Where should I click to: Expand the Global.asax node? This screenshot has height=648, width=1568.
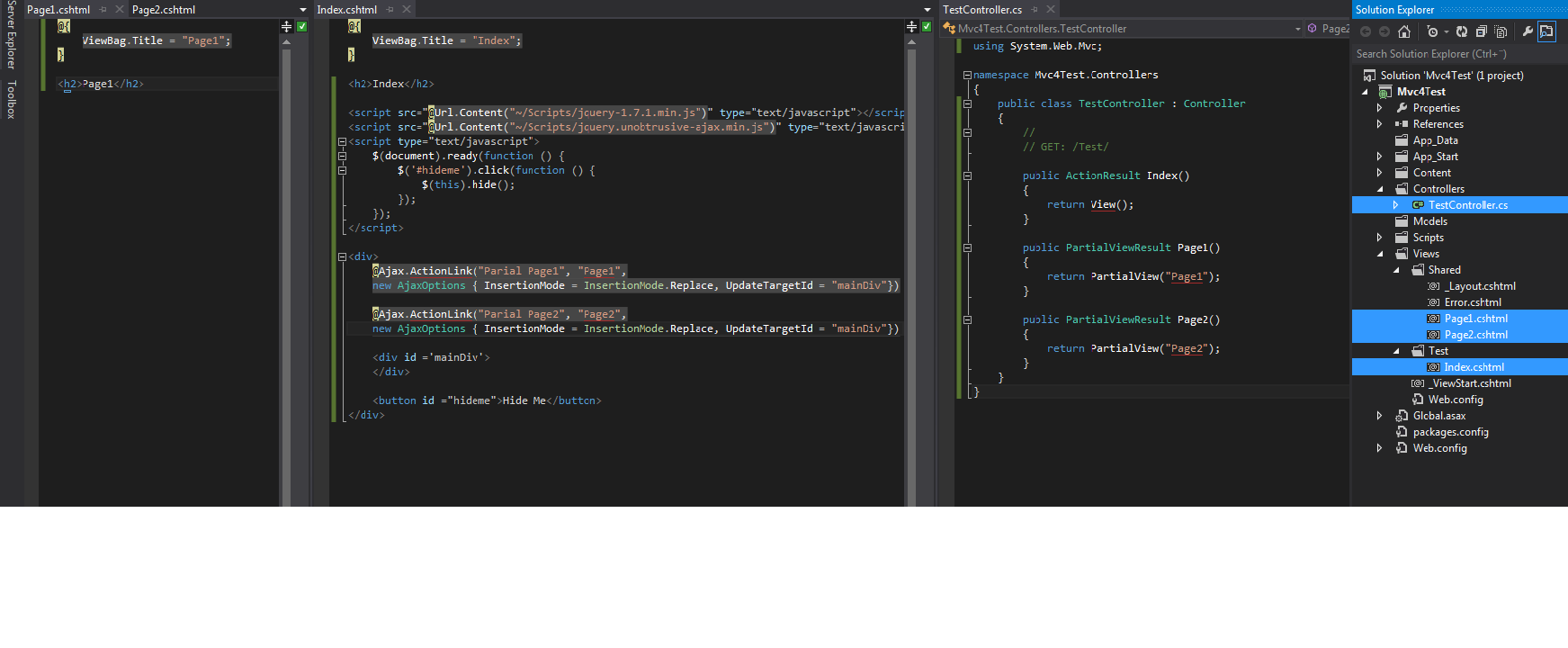[x=1380, y=416]
